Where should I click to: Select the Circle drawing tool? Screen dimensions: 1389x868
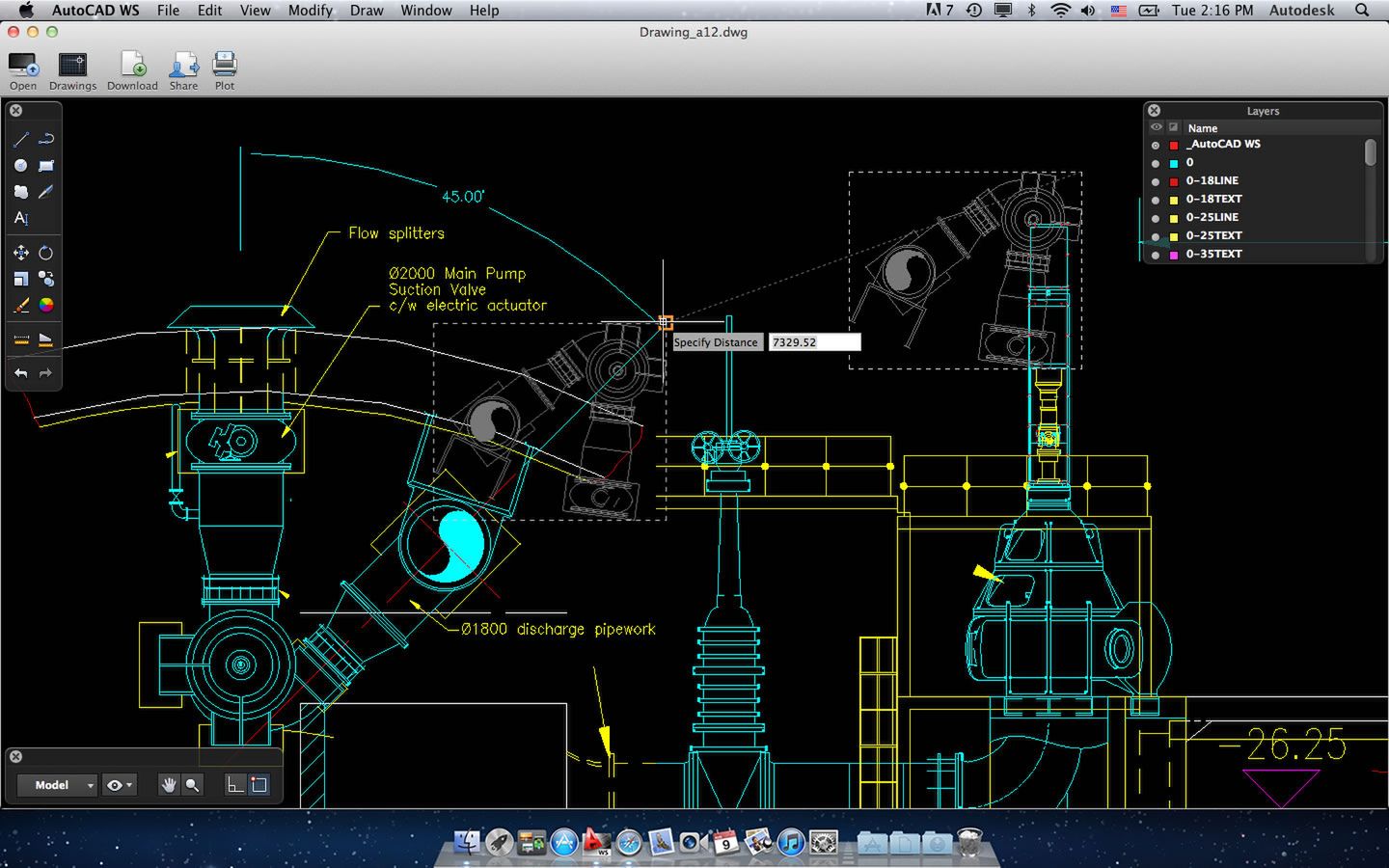click(20, 166)
